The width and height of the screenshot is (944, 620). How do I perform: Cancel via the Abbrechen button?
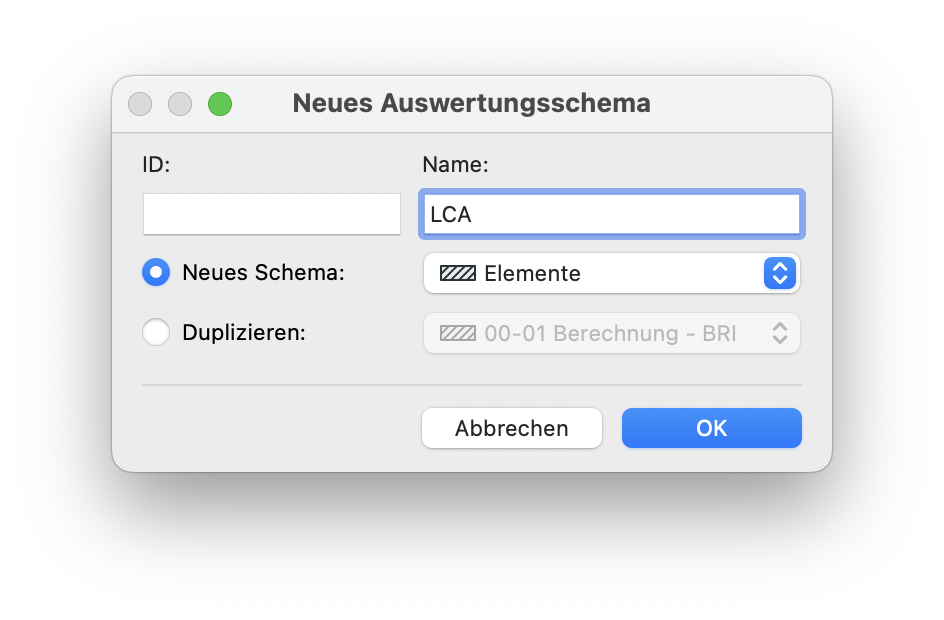[512, 428]
